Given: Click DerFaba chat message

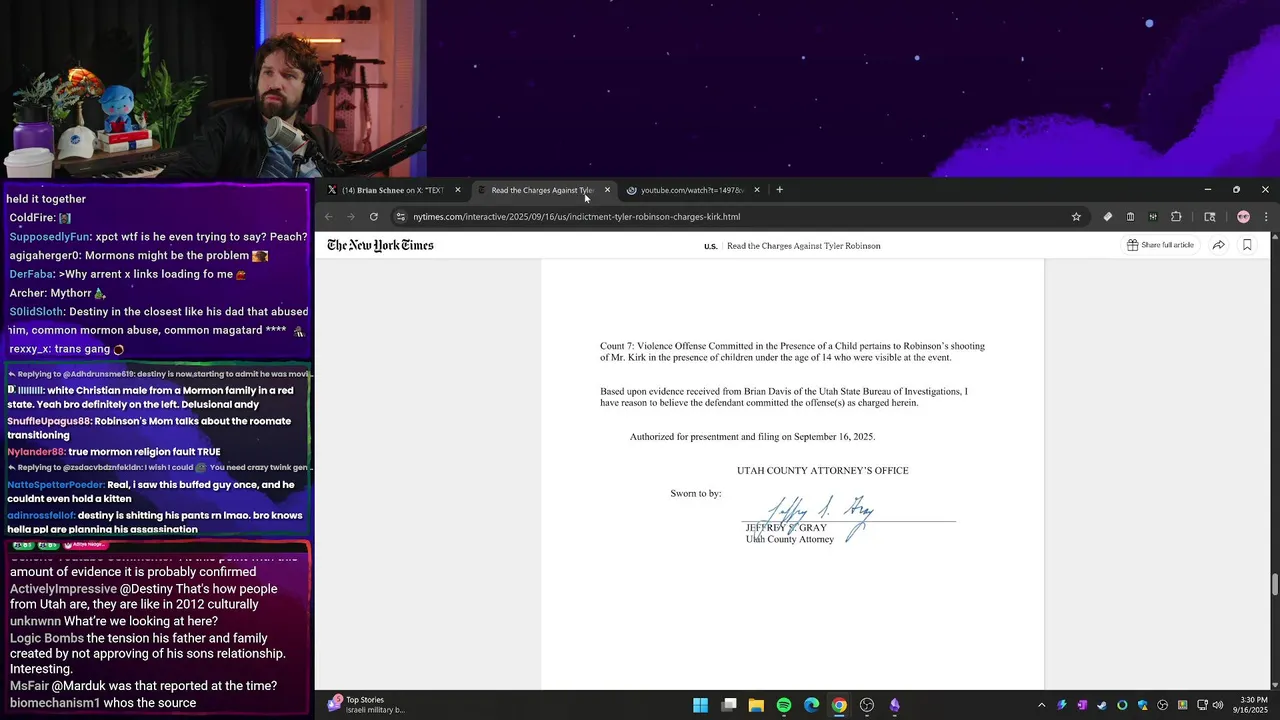Looking at the screenshot, I should coord(128,274).
